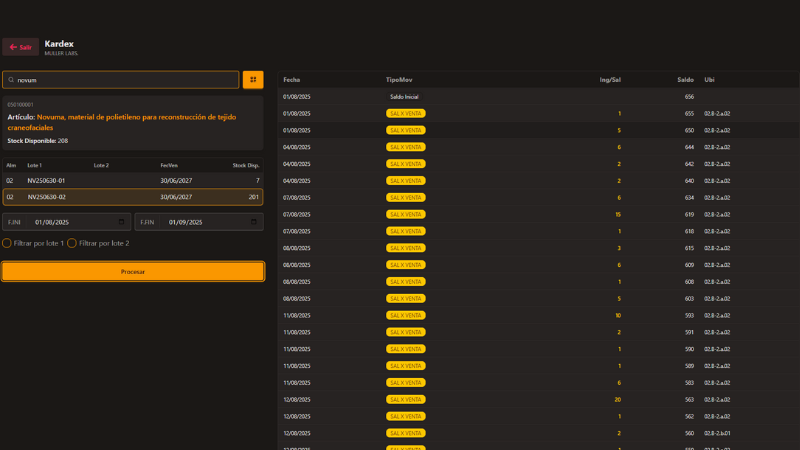Image resolution: width=800 pixels, height=450 pixels.
Task: Open calendar picker for F.INI date
Action: point(121,222)
